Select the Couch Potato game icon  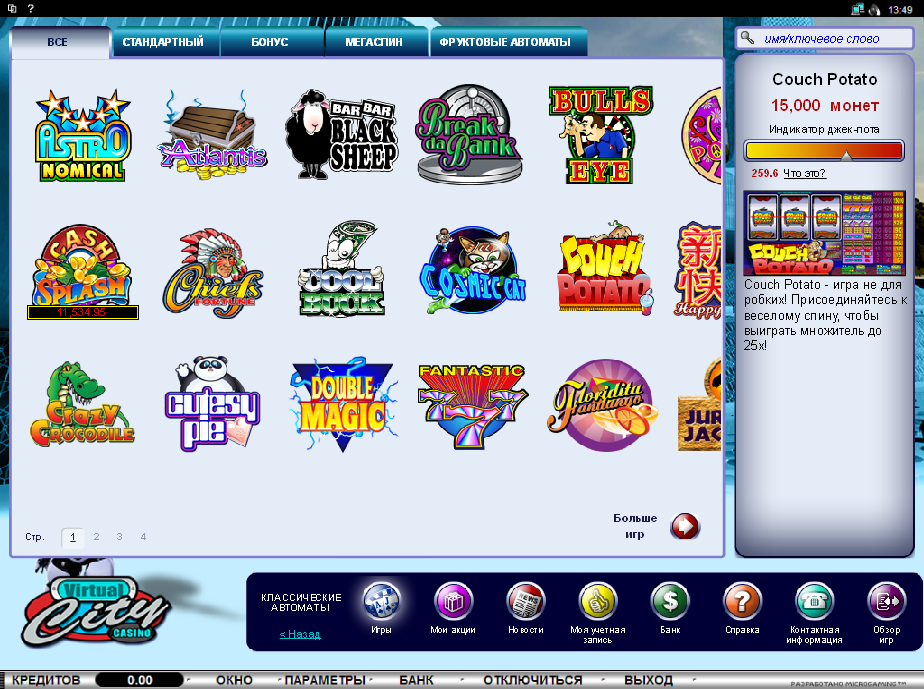(605, 269)
